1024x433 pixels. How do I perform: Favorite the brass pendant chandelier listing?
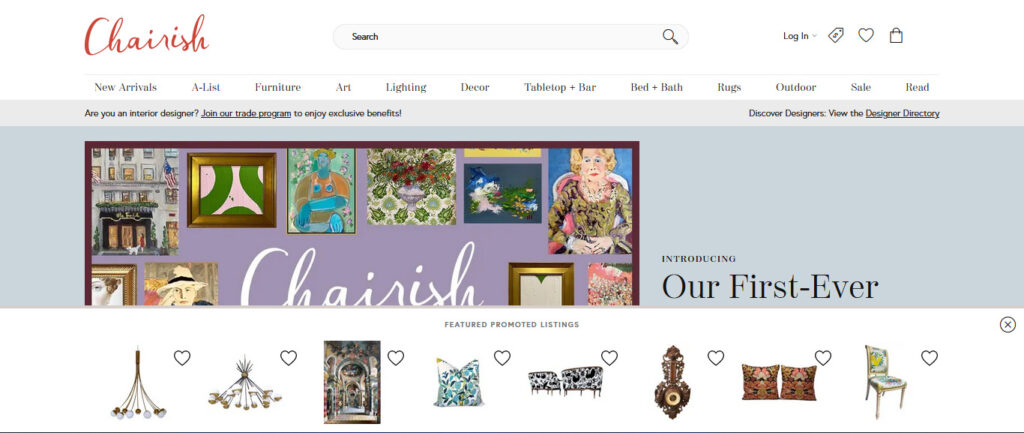pos(182,358)
